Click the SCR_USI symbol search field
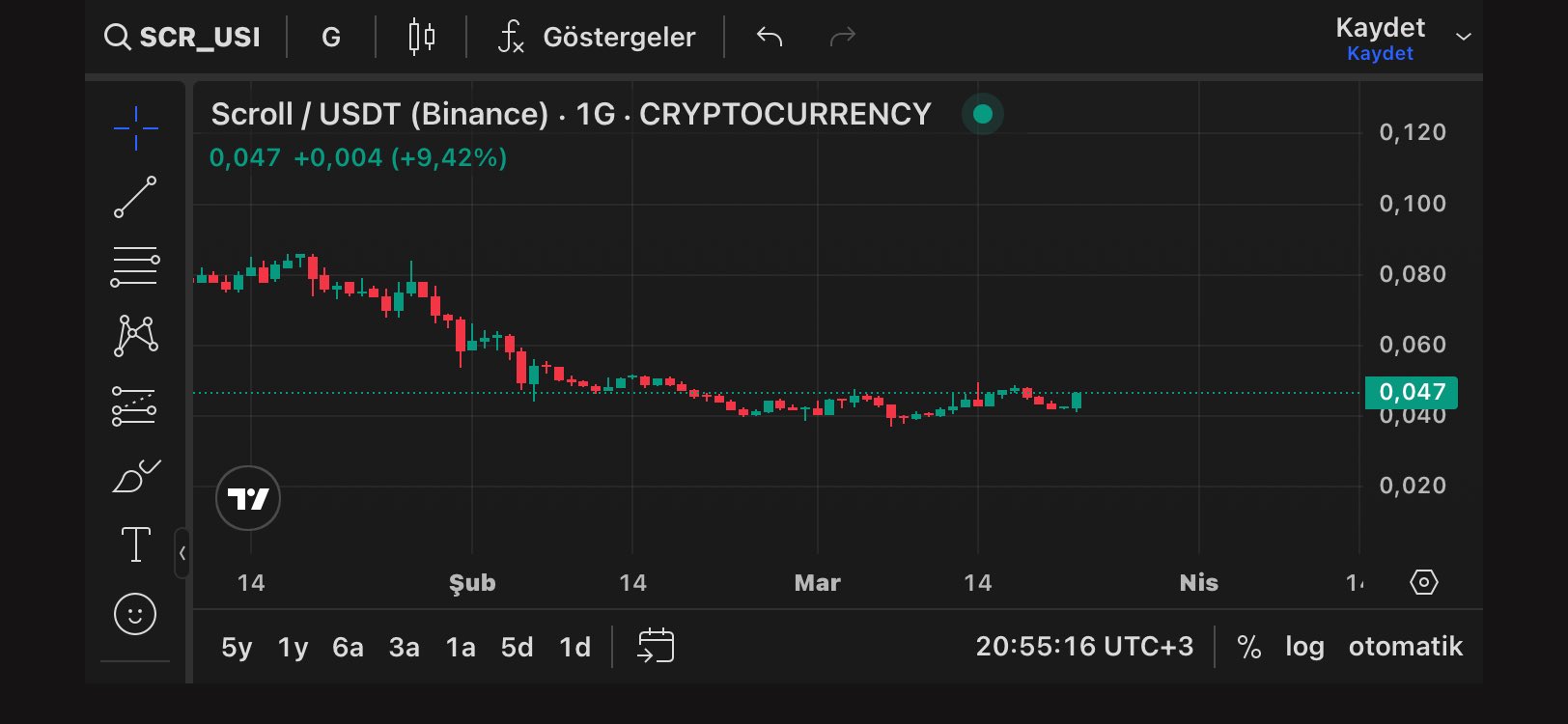This screenshot has width=1568, height=724. pyautogui.click(x=183, y=38)
